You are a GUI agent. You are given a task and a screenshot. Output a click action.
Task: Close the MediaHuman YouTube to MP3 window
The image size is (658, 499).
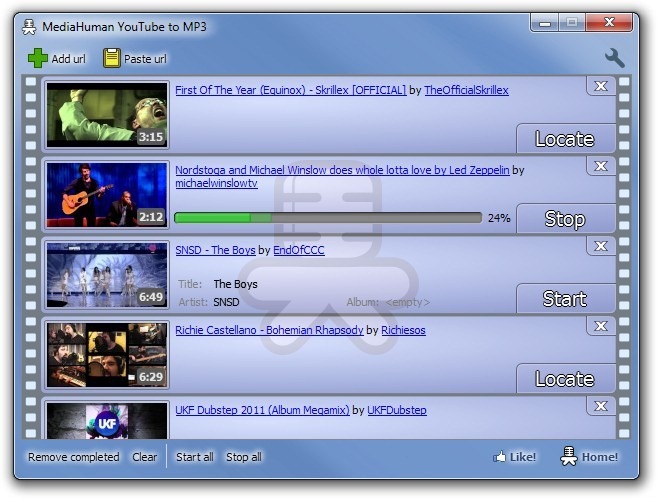pyautogui.click(x=609, y=22)
